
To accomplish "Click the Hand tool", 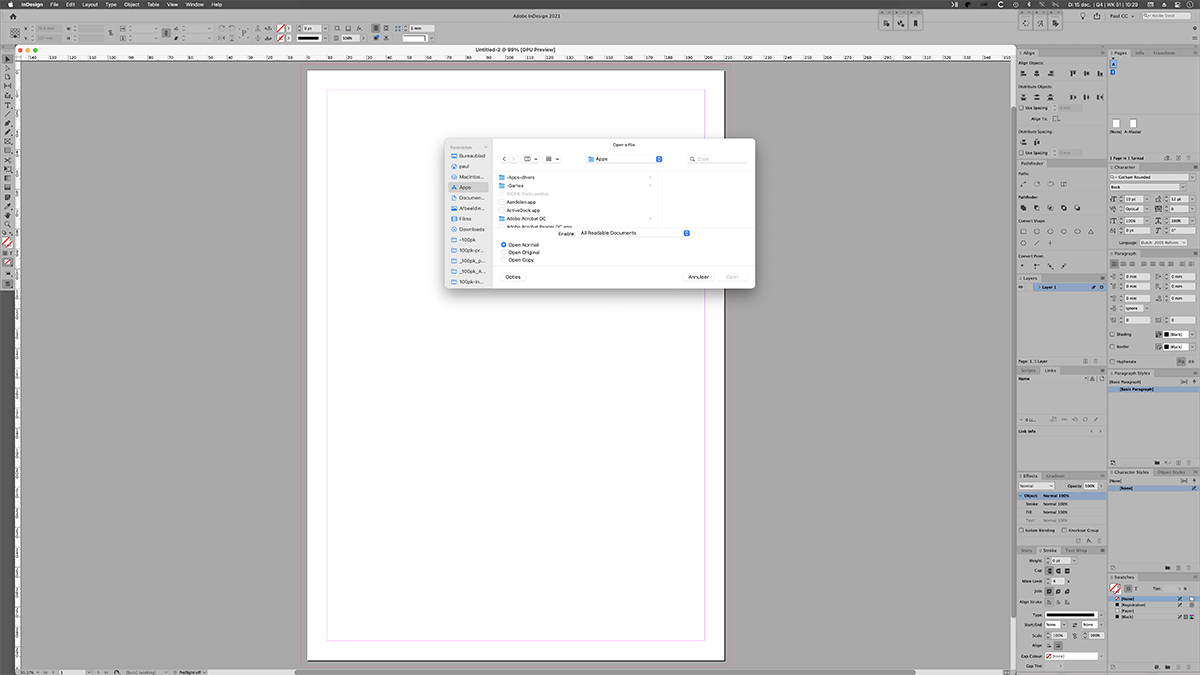I will pos(7,214).
